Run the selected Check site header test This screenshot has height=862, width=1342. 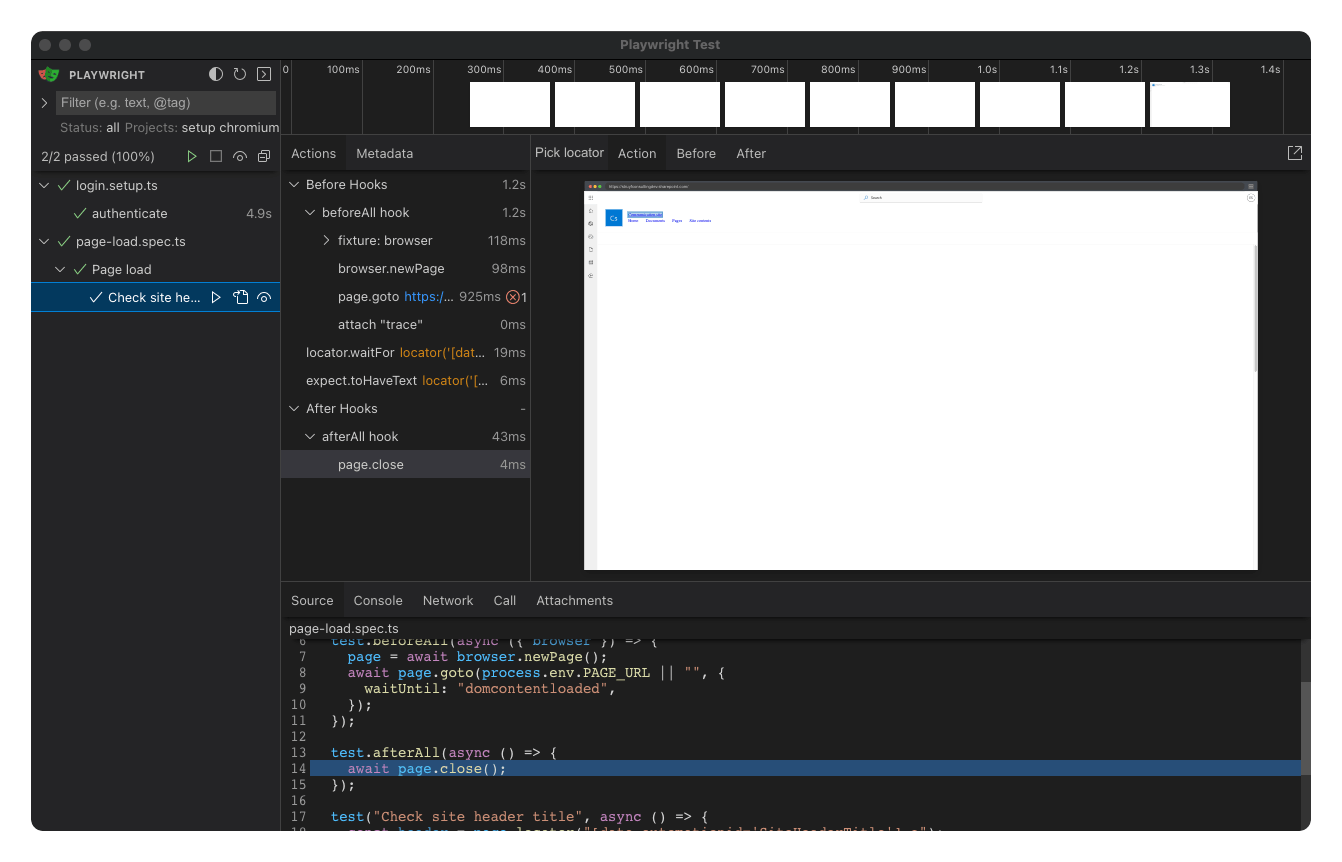(x=216, y=297)
